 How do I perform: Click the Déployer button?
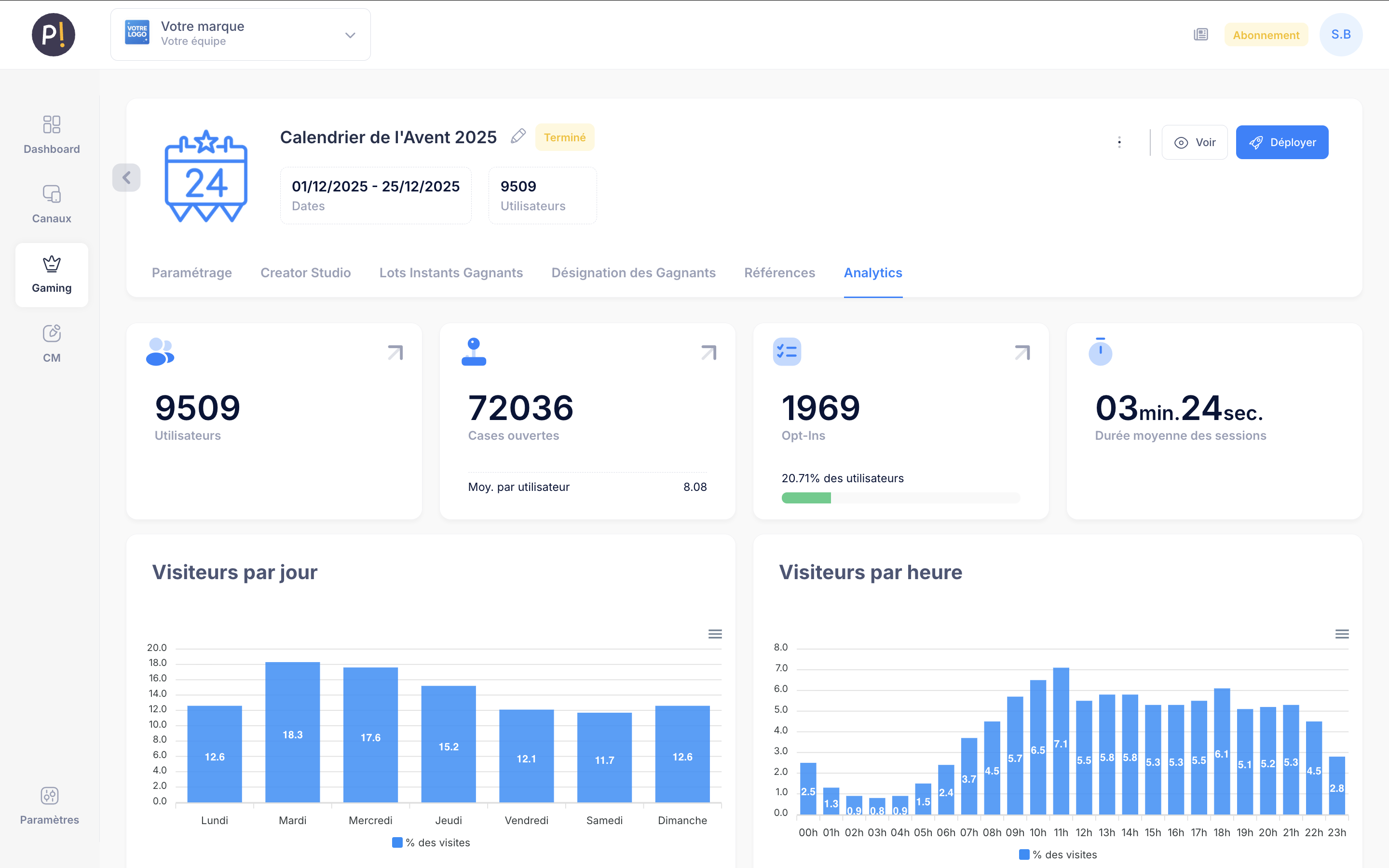point(1282,142)
